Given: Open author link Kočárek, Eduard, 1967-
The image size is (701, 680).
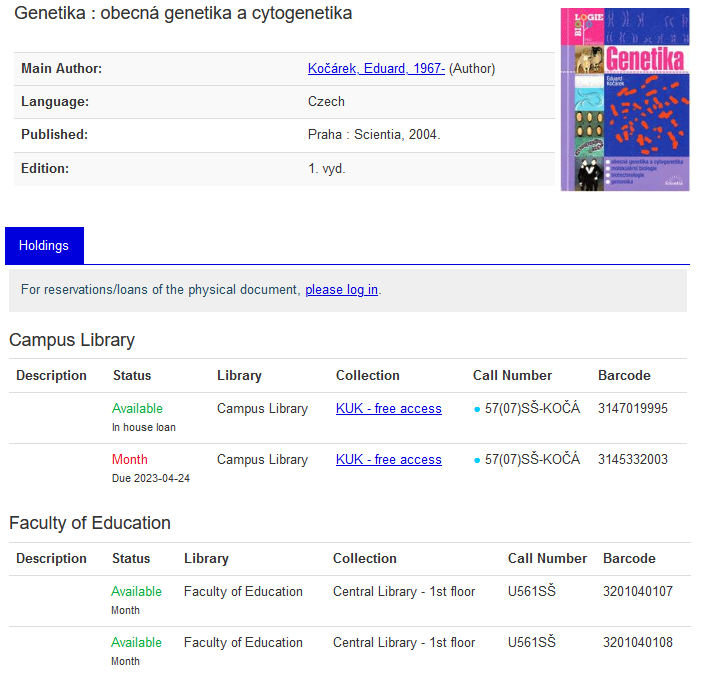Looking at the screenshot, I should coord(376,68).
